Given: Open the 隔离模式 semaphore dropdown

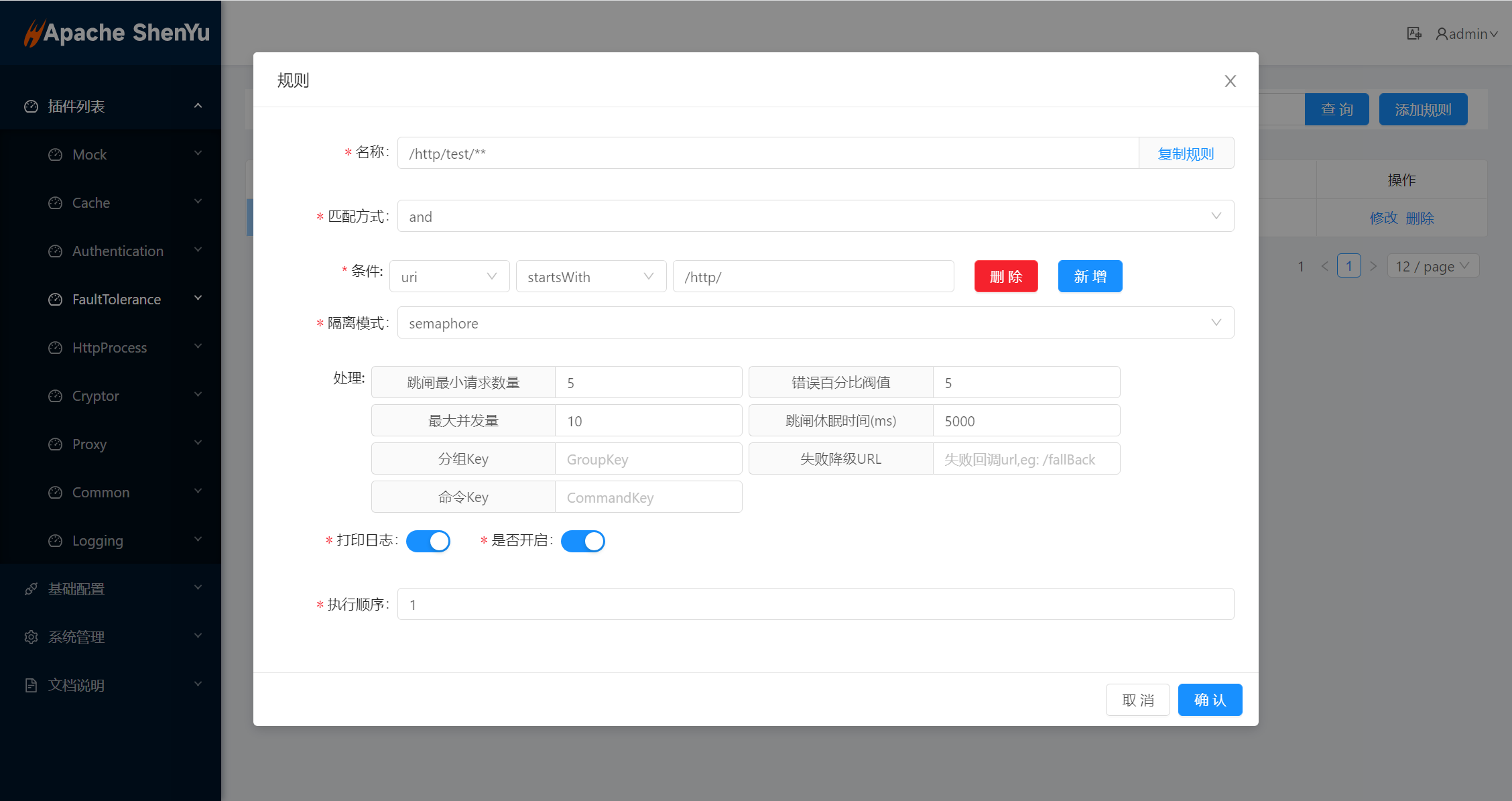Looking at the screenshot, I should click(x=815, y=323).
